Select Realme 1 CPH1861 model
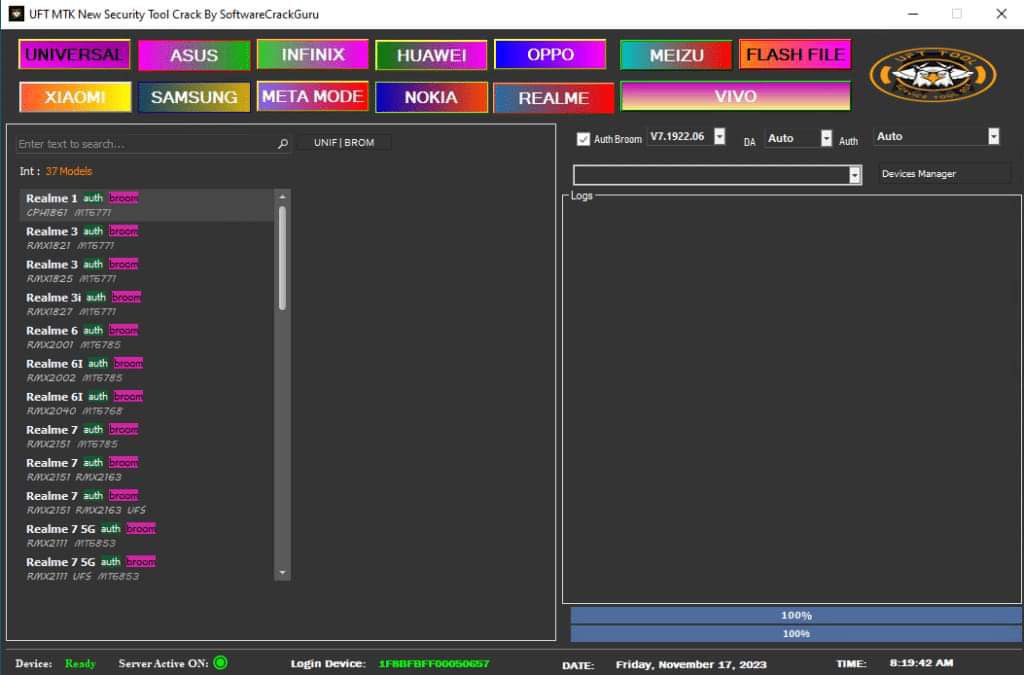Image resolution: width=1024 pixels, height=675 pixels. [x=148, y=205]
